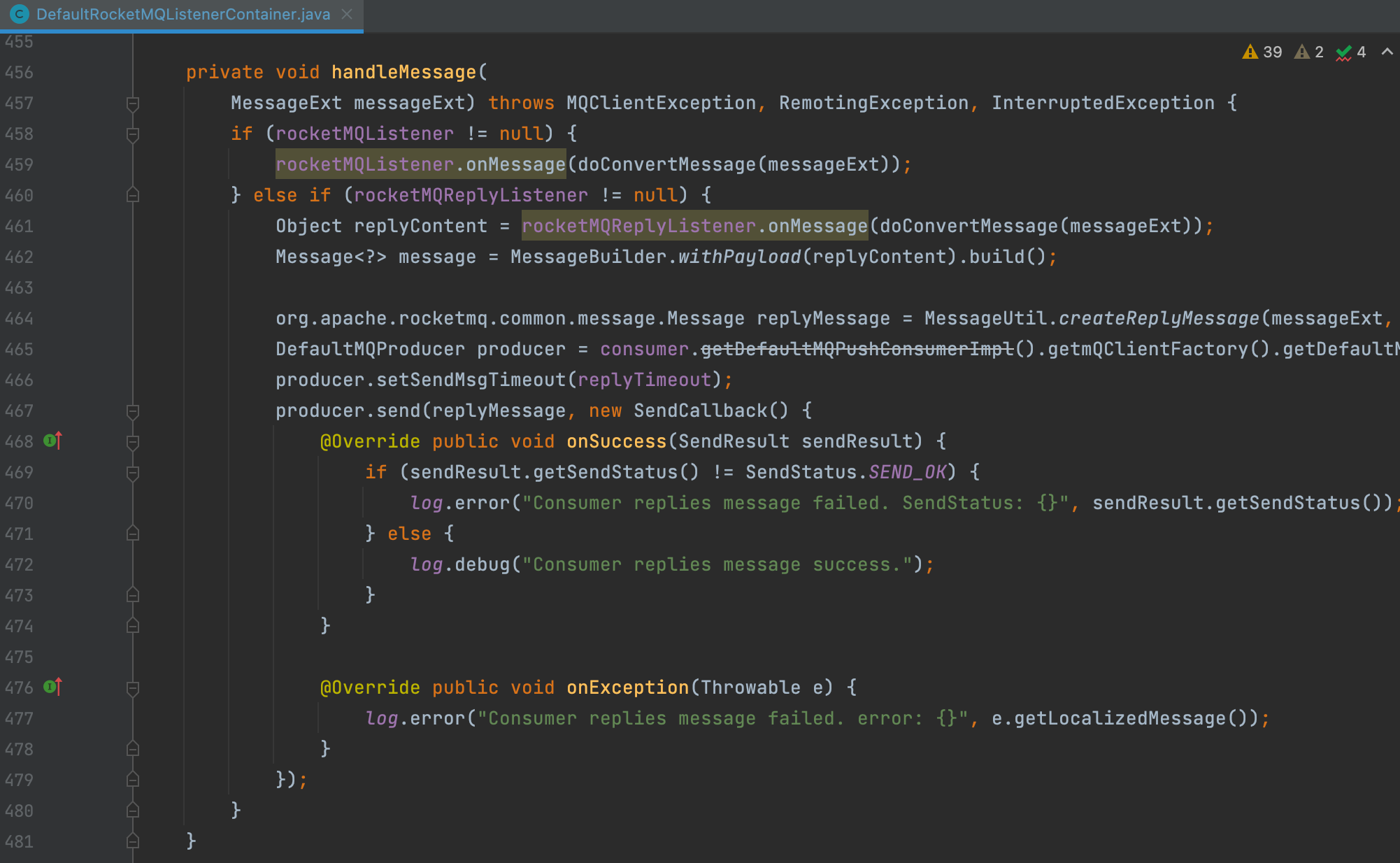The image size is (1400, 863).
Task: Click the onException method name
Action: [x=627, y=687]
